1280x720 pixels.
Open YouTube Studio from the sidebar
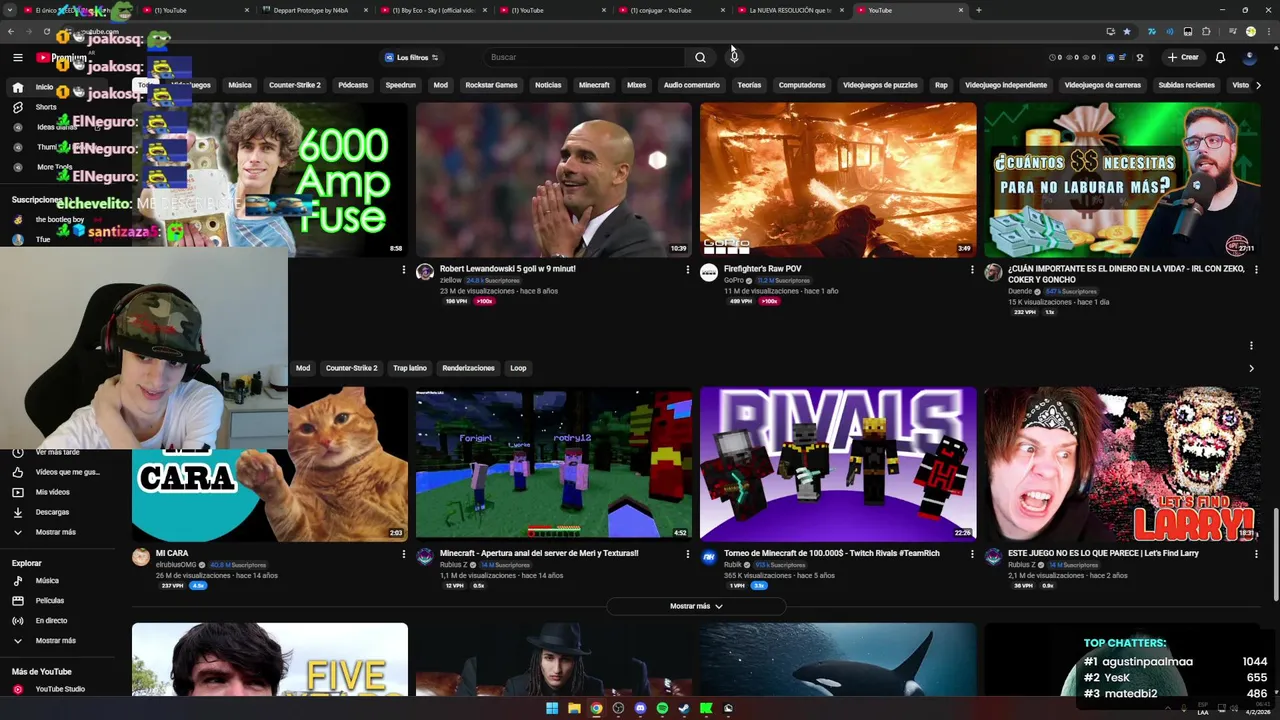[x=60, y=689]
